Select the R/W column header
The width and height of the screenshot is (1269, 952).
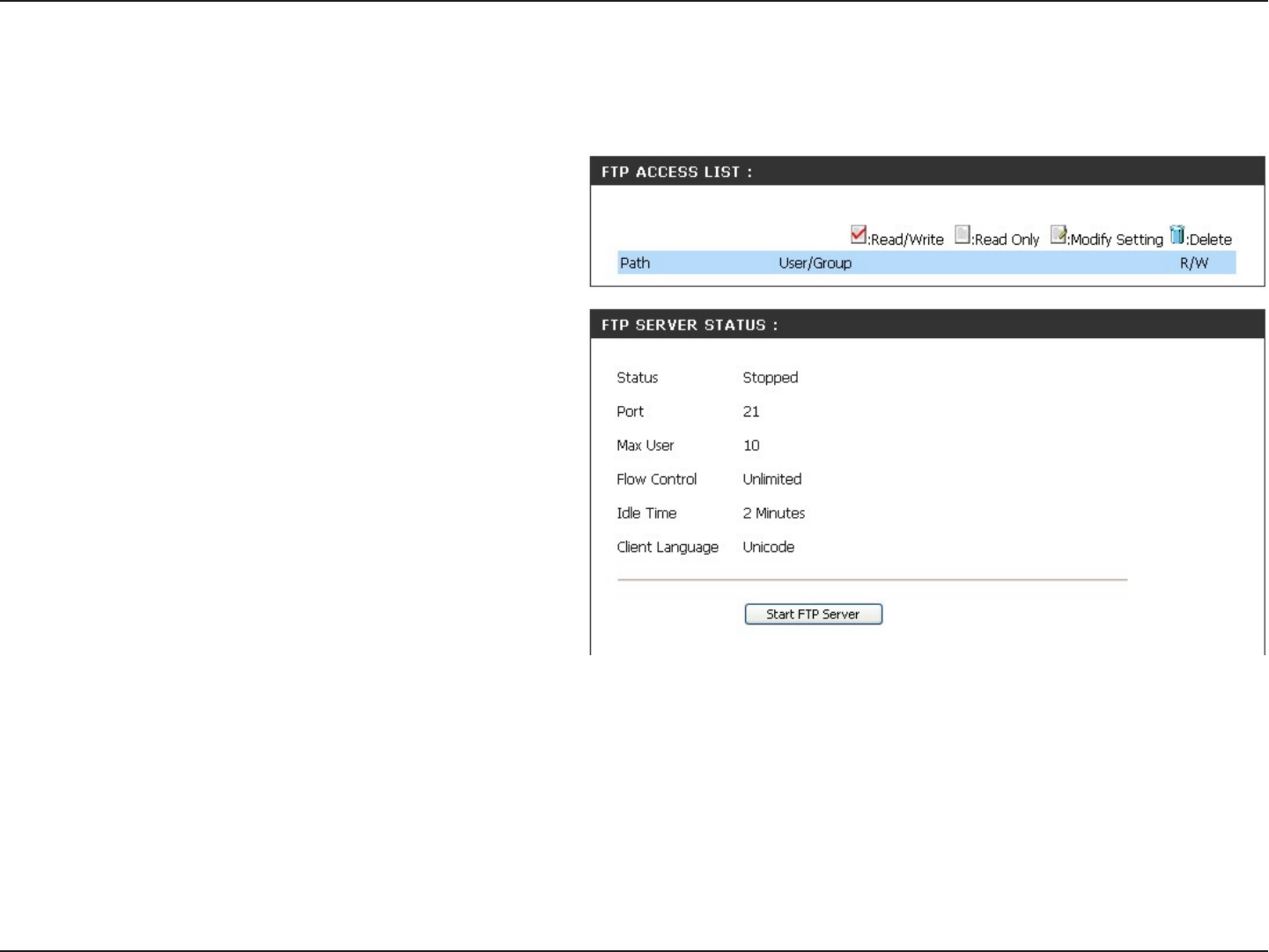tap(1194, 263)
